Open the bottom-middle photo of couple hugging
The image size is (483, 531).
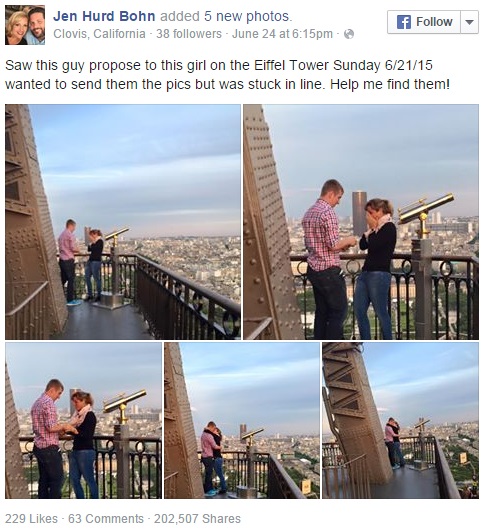click(242, 420)
